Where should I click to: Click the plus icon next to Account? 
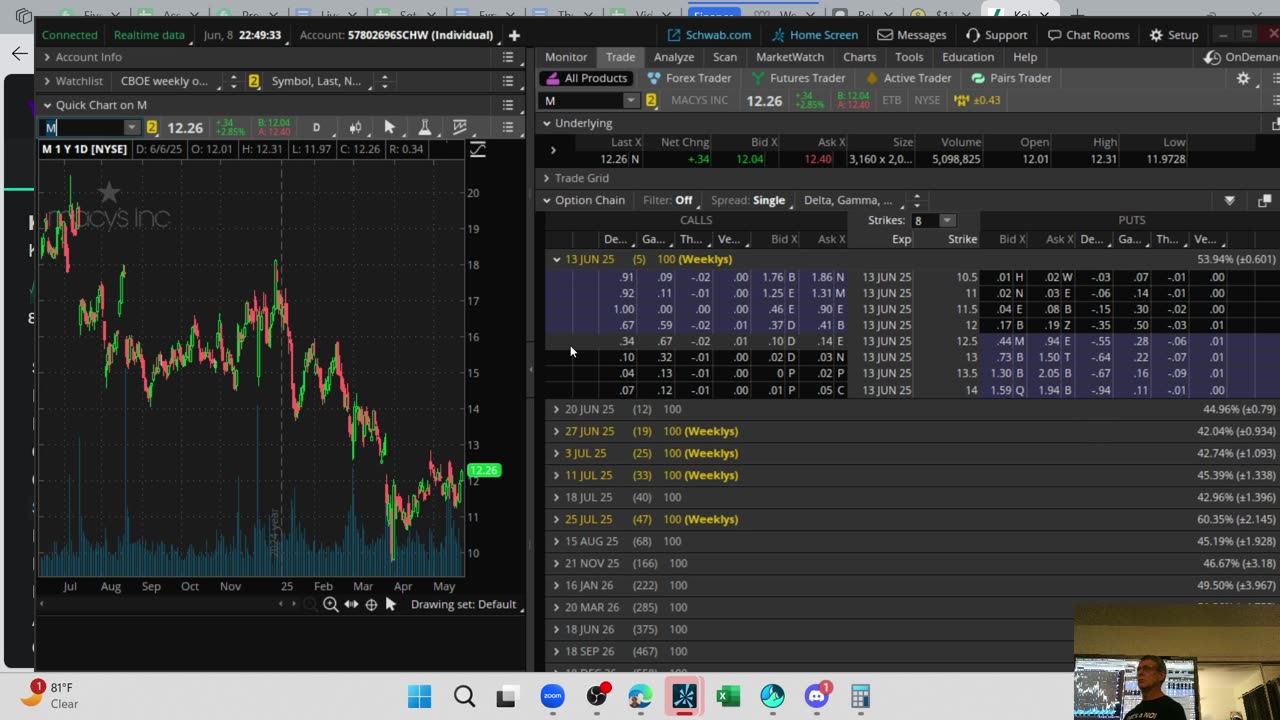tap(514, 35)
